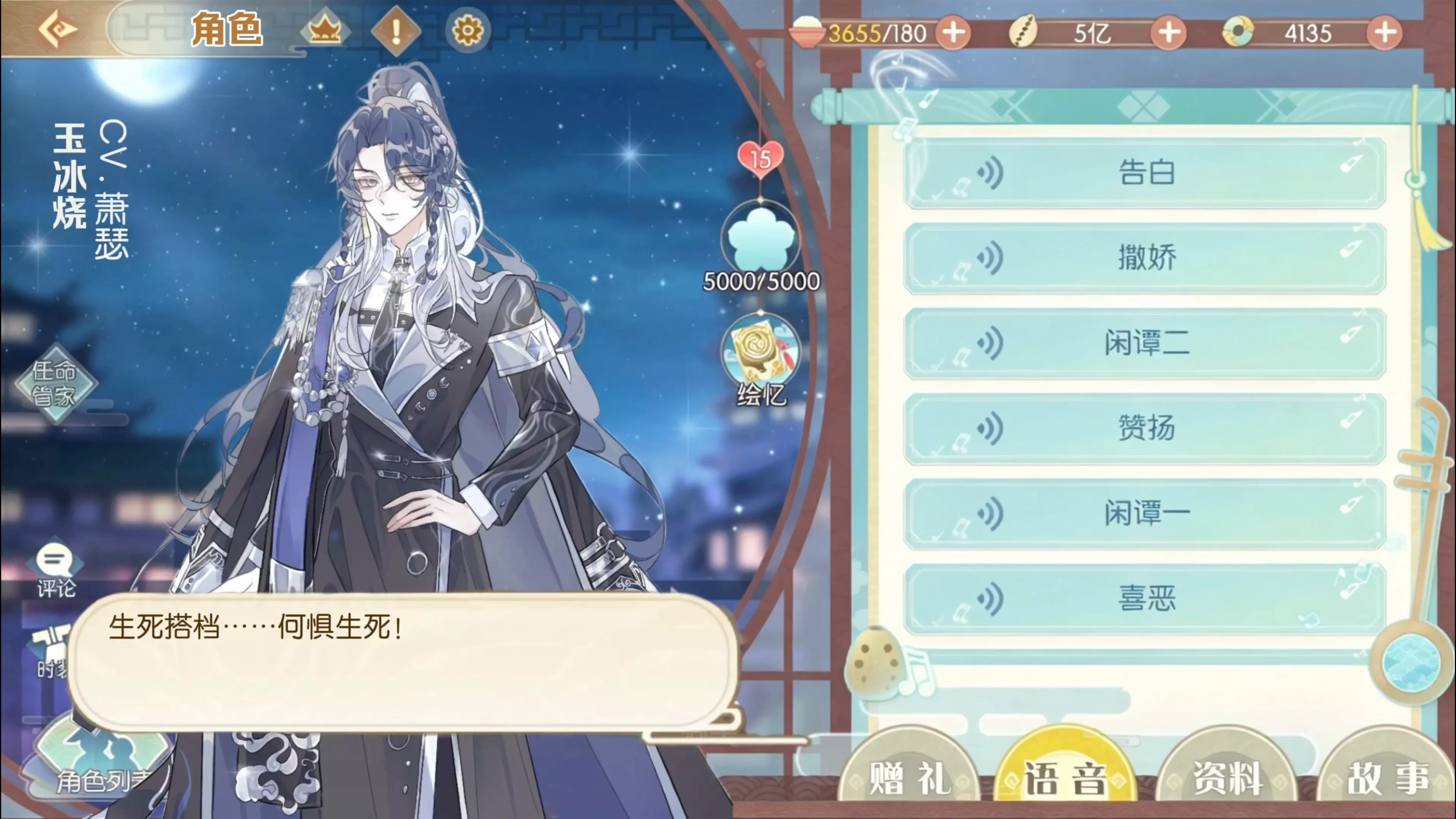Play the 闲谭二 voice clip
Viewport: 1456px width, 819px height.
pos(1145,343)
